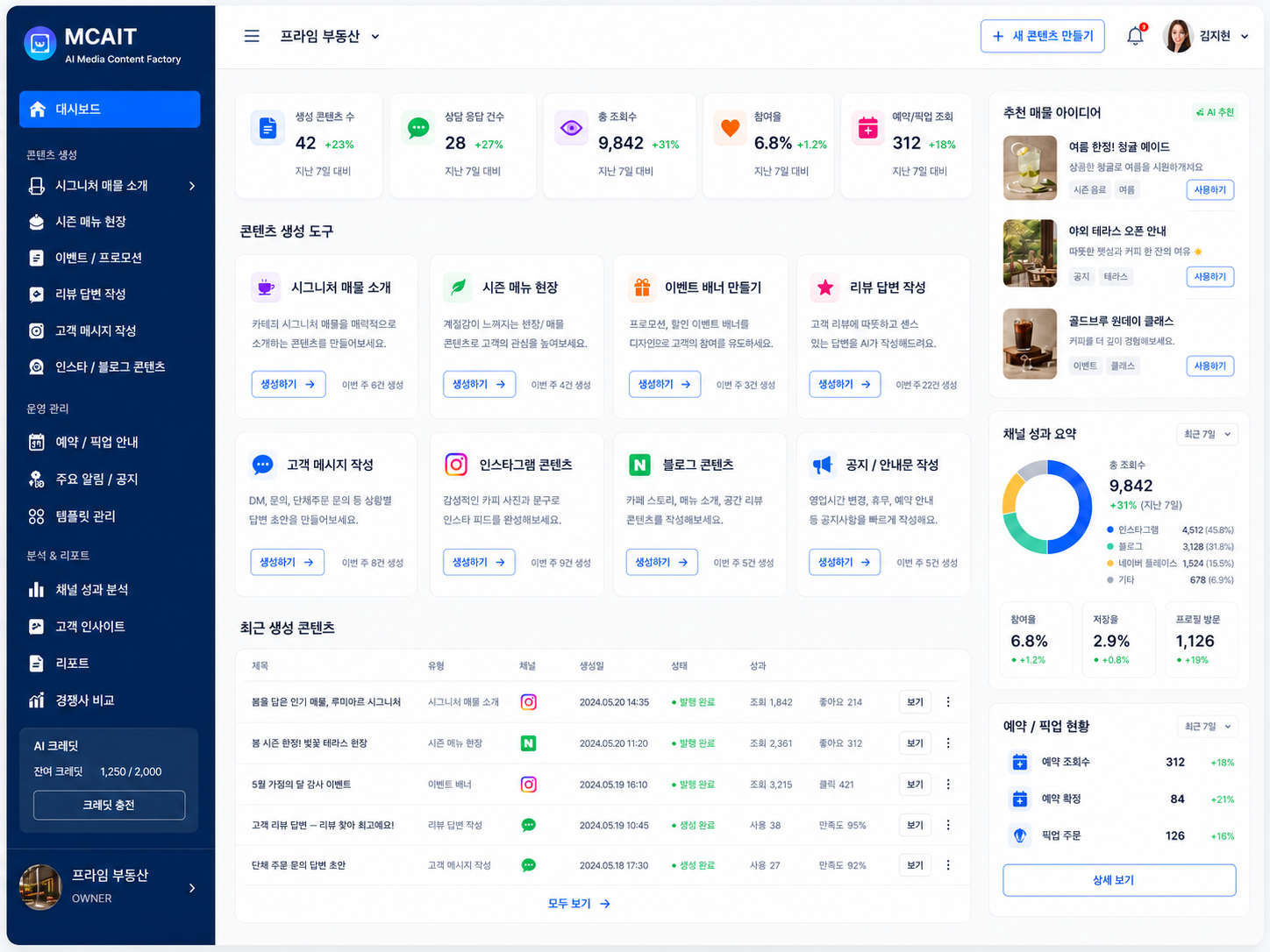1270x952 pixels.
Task: Open more options for 단체 주문 문의 row
Action: [948, 865]
